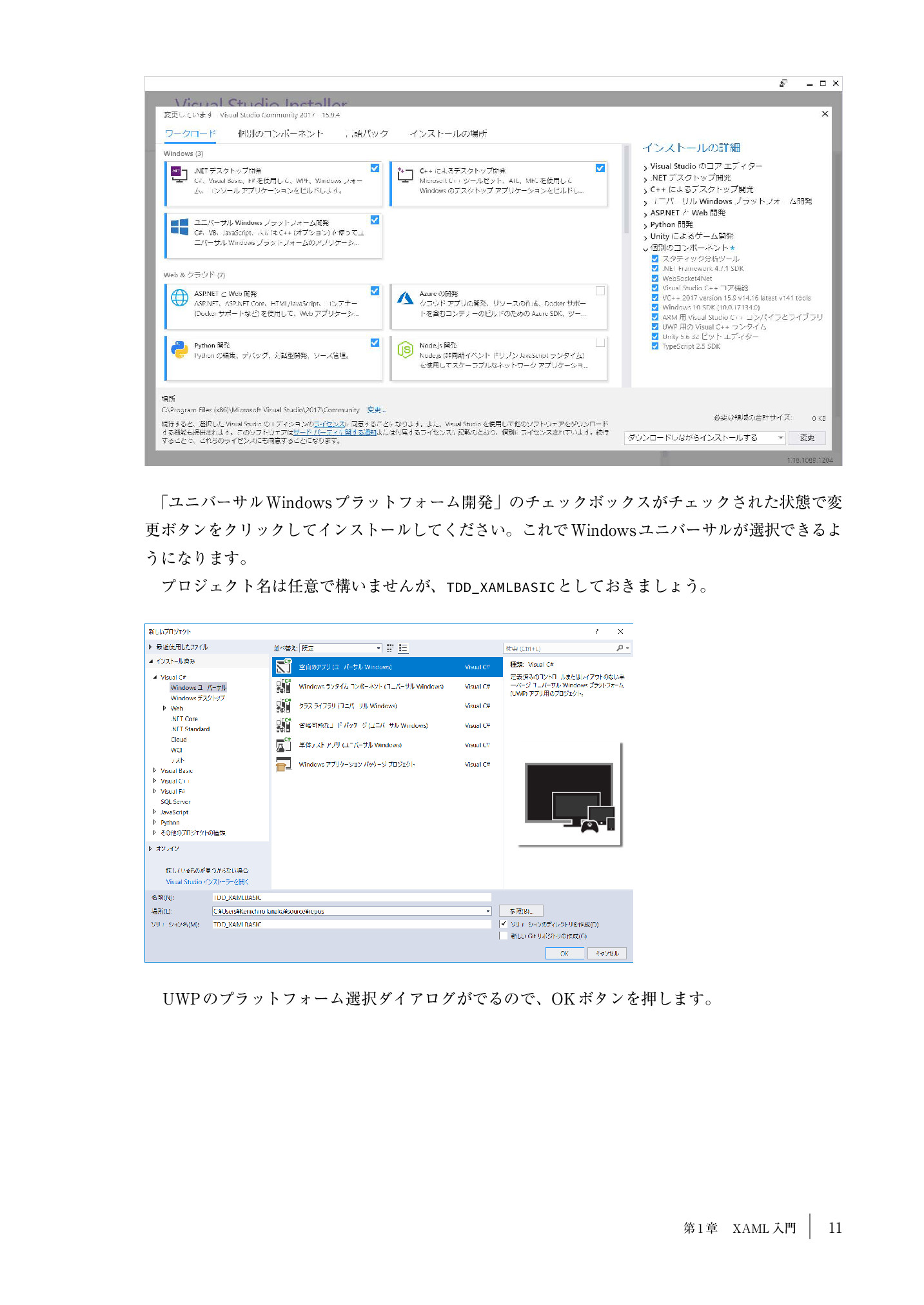Click the help question mark in New Project dialog

(596, 631)
